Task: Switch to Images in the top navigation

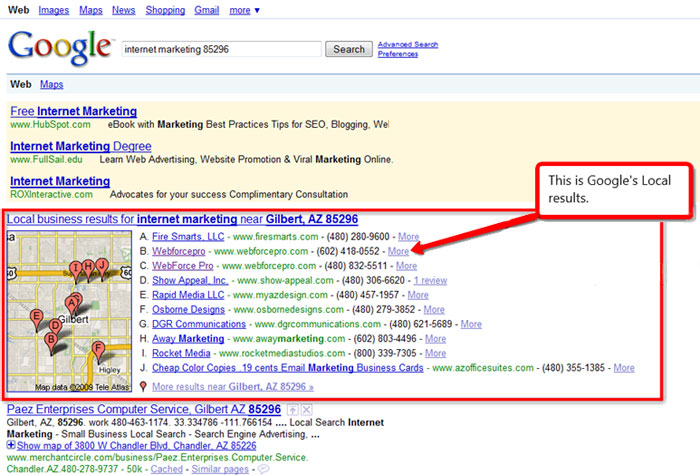Action: (x=54, y=10)
